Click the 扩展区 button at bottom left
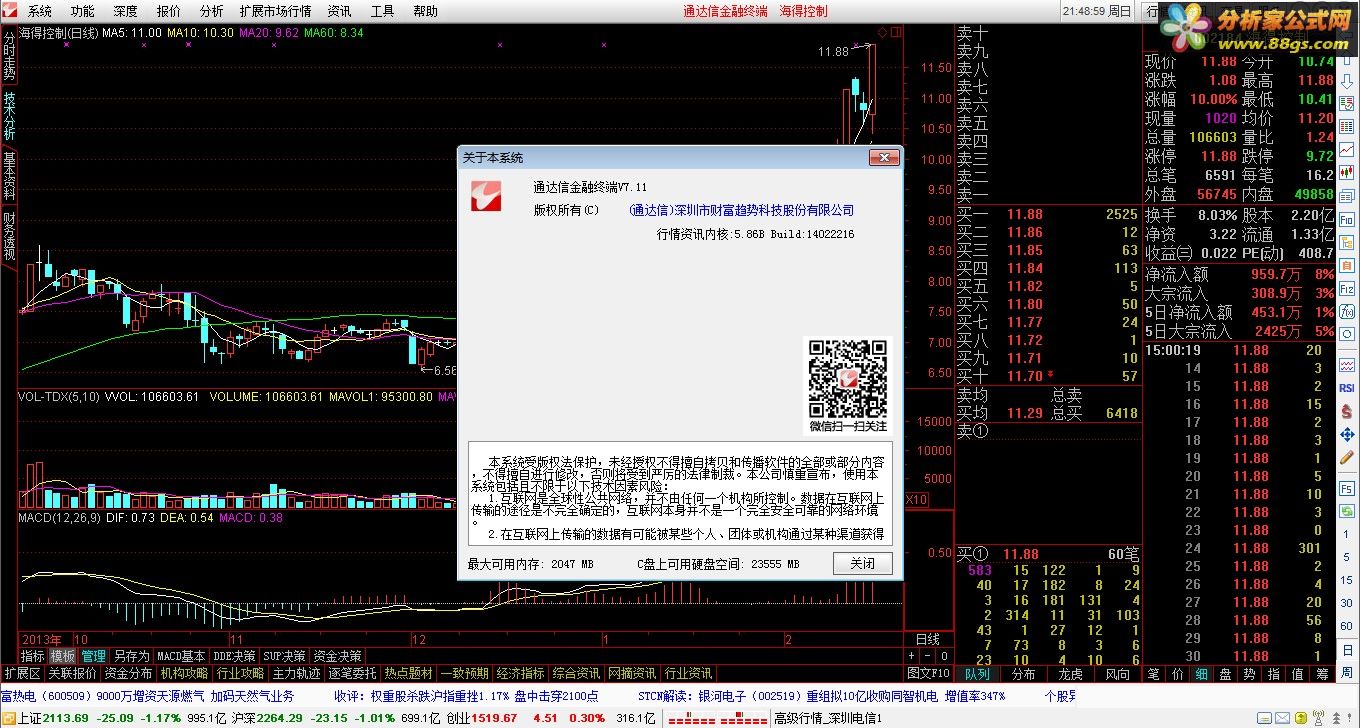This screenshot has height=728, width=1360. coord(22,673)
